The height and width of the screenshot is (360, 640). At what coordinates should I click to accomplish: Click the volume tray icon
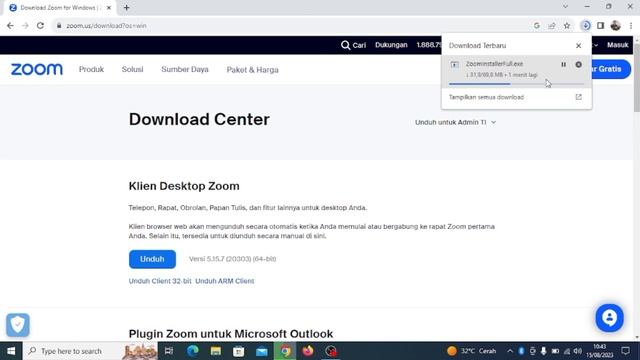(x=578, y=351)
